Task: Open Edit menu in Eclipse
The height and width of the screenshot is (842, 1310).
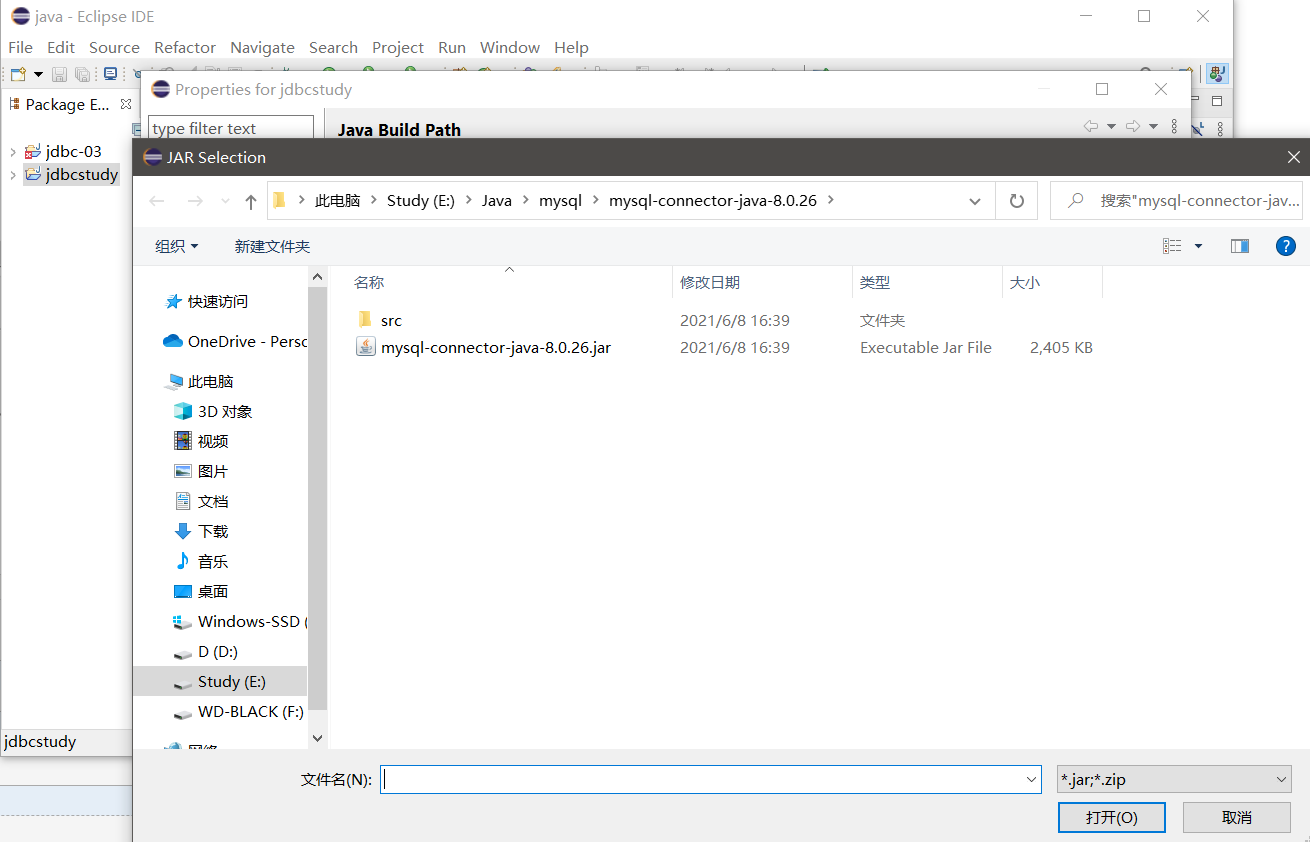Action: pyautogui.click(x=61, y=47)
